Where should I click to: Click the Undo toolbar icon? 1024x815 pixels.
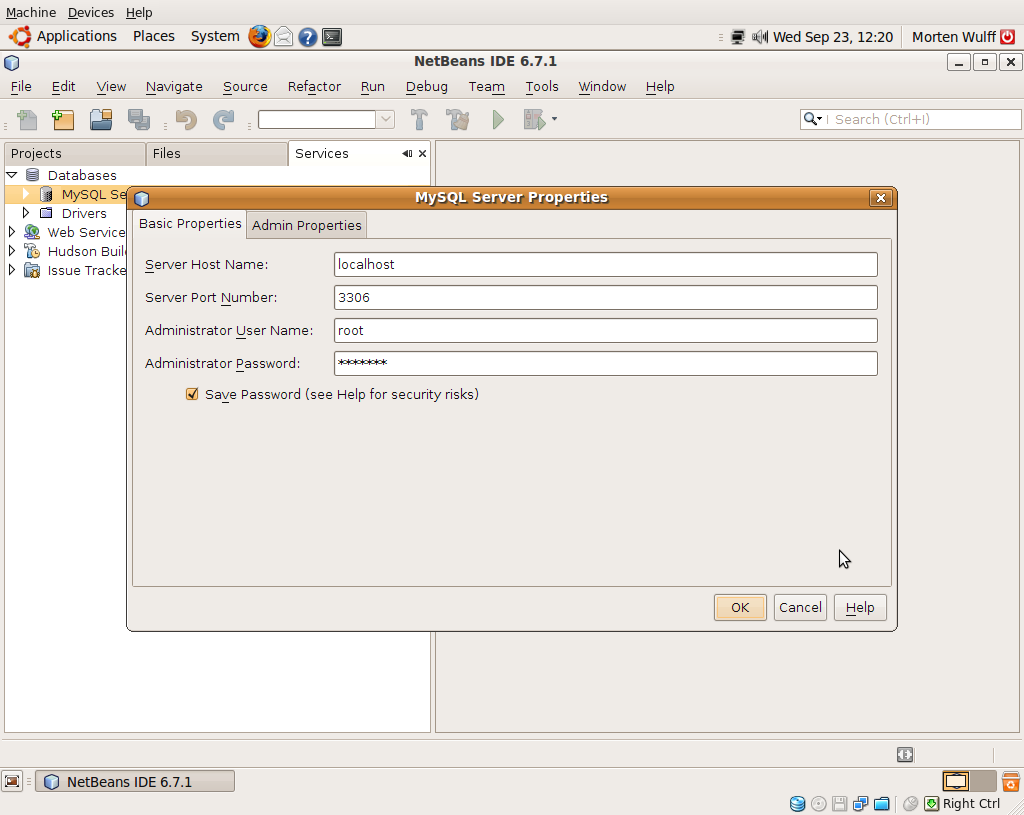186,120
